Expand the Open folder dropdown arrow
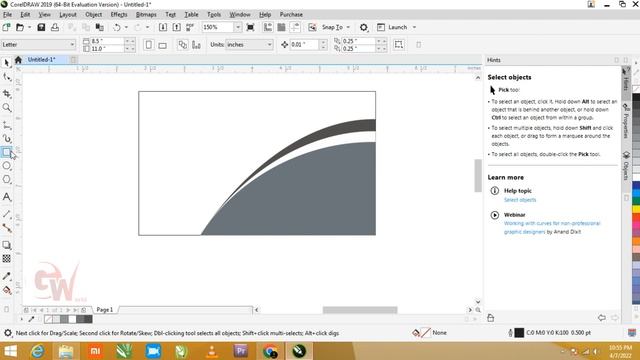The width and height of the screenshot is (640, 360). (29, 27)
